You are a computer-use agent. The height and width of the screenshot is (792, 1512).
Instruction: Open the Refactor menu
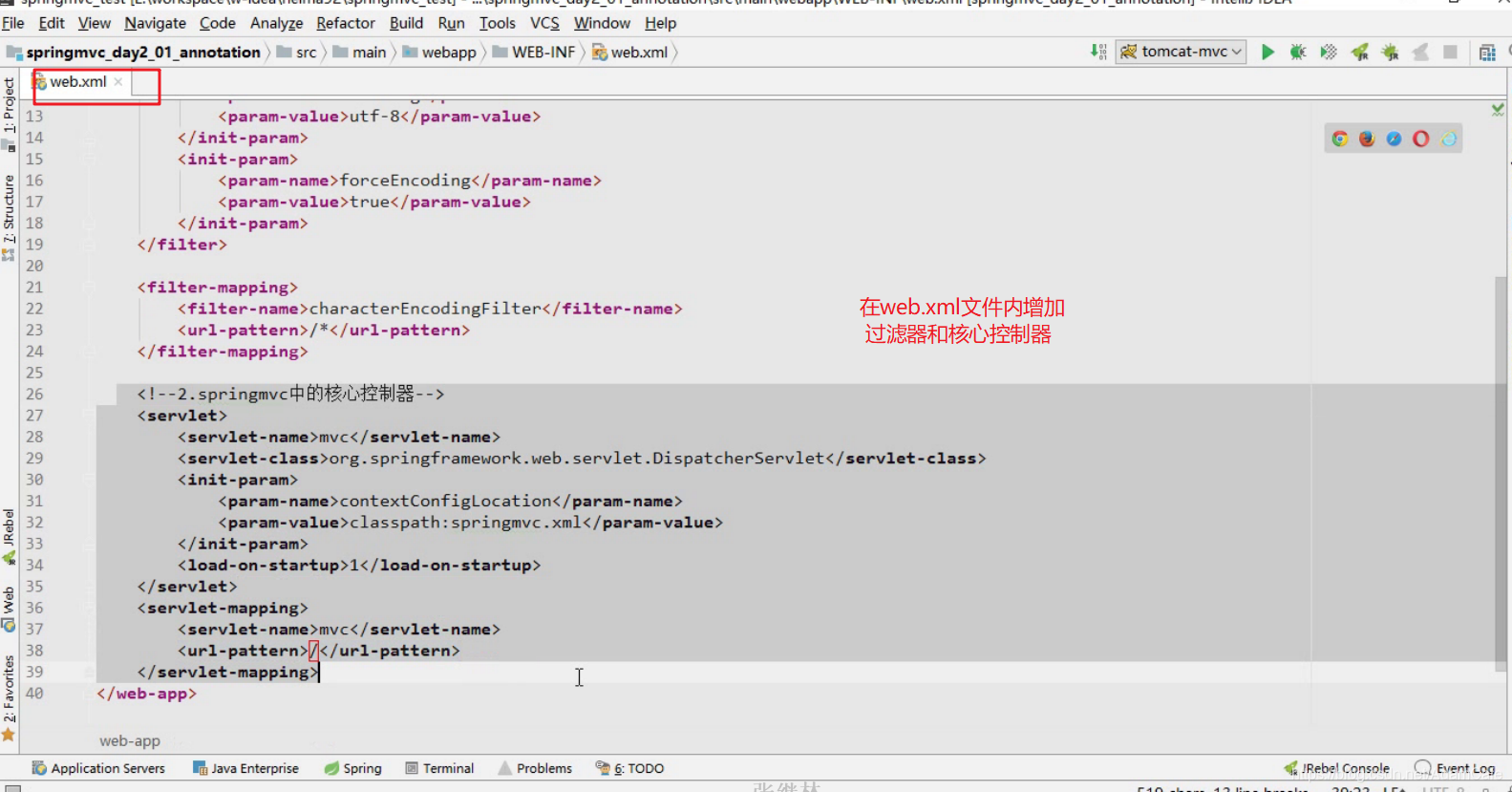point(346,23)
